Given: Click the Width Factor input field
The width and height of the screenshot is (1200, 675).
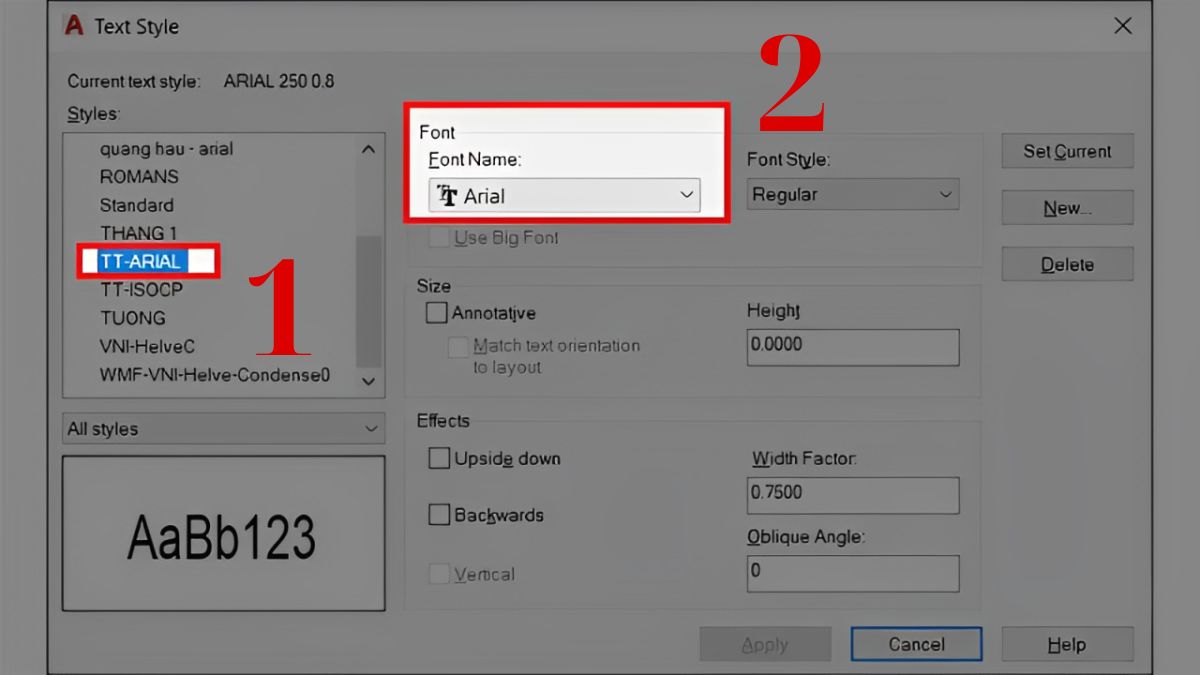Looking at the screenshot, I should 853,495.
